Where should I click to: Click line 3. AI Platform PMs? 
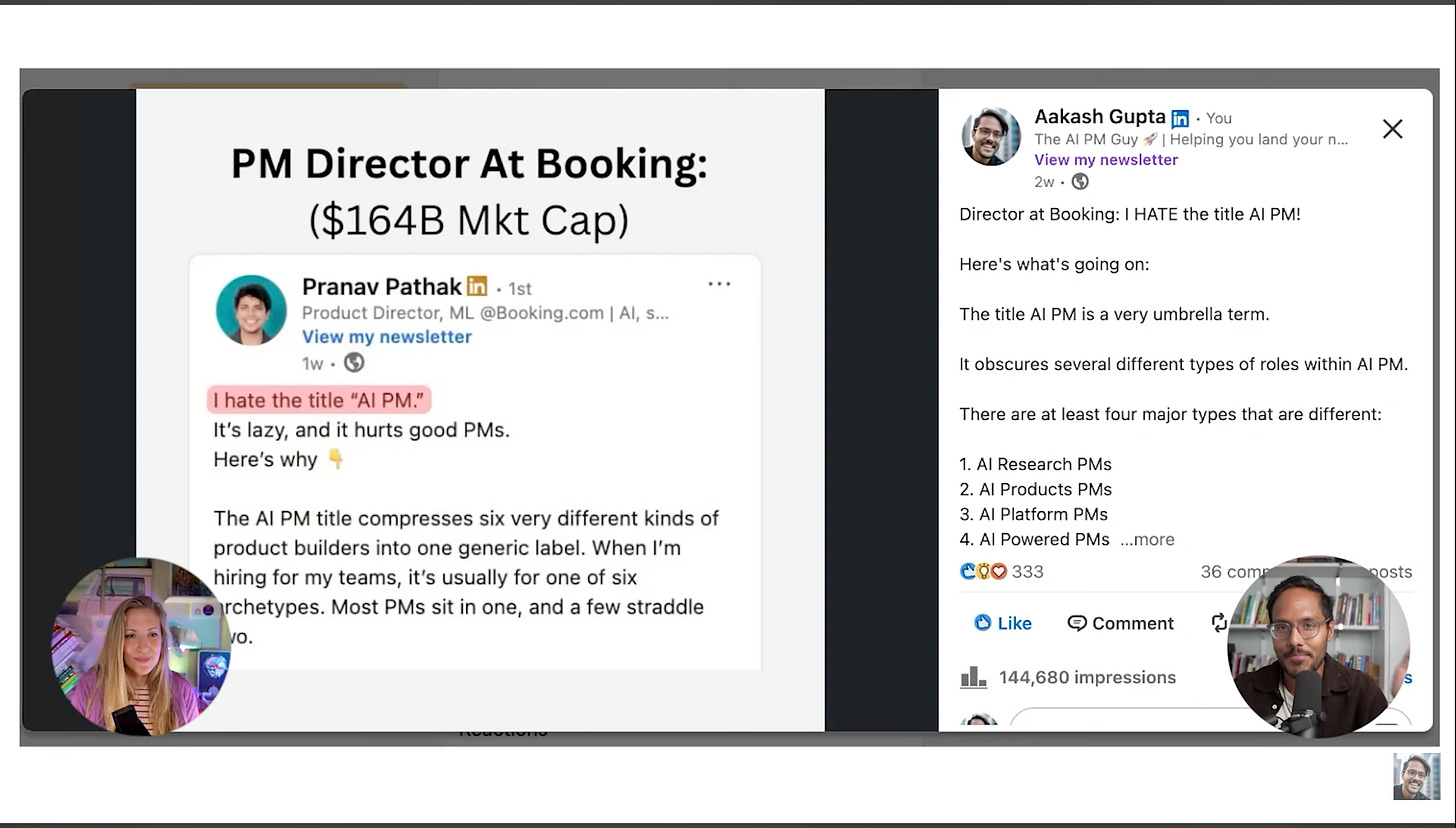pos(1033,514)
